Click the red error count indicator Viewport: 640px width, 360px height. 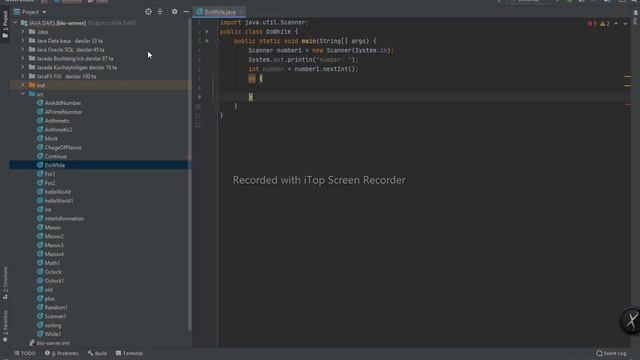(x=592, y=24)
